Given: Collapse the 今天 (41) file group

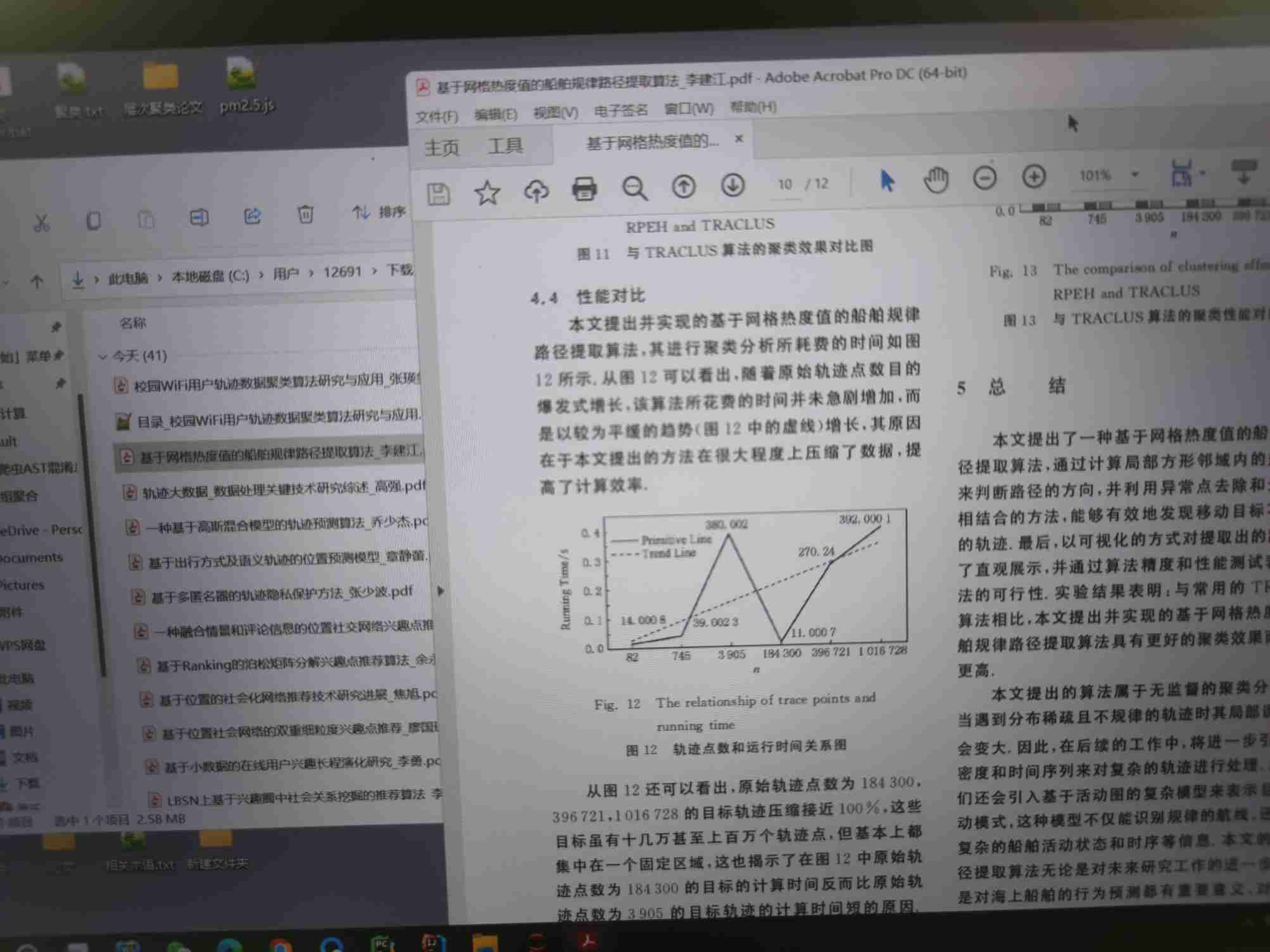Looking at the screenshot, I should click(x=103, y=357).
